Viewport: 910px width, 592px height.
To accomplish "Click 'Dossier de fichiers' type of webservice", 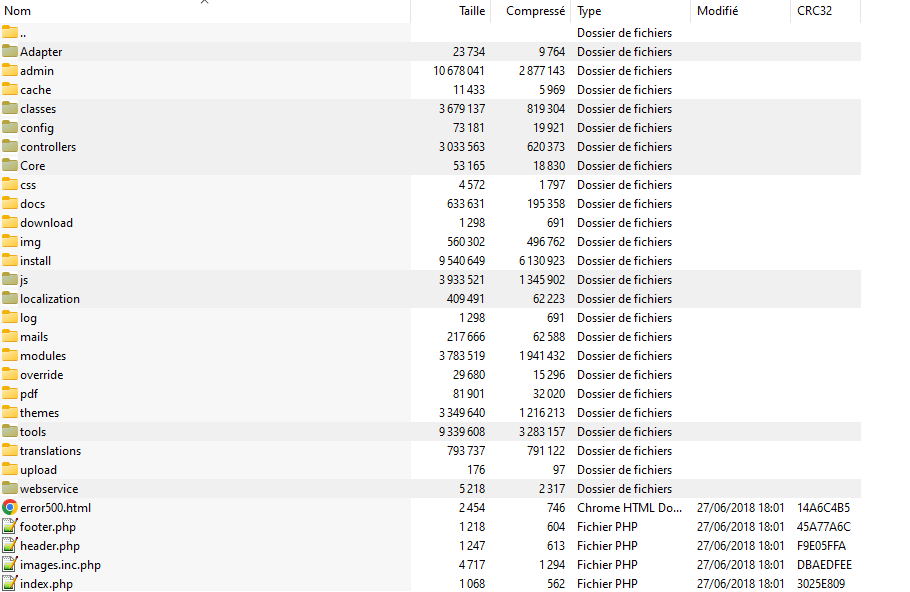I will pos(624,489).
